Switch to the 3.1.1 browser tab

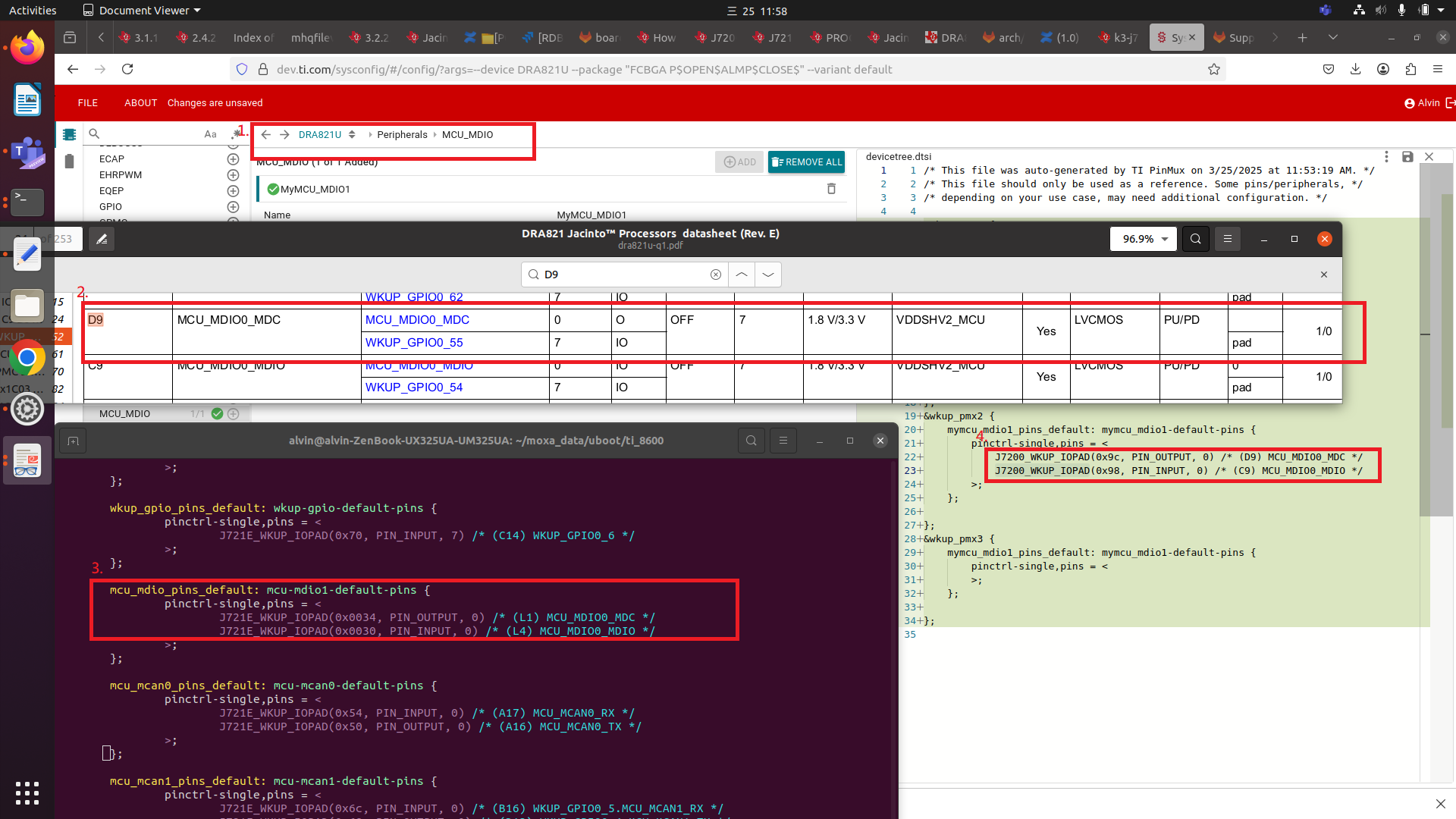[140, 37]
